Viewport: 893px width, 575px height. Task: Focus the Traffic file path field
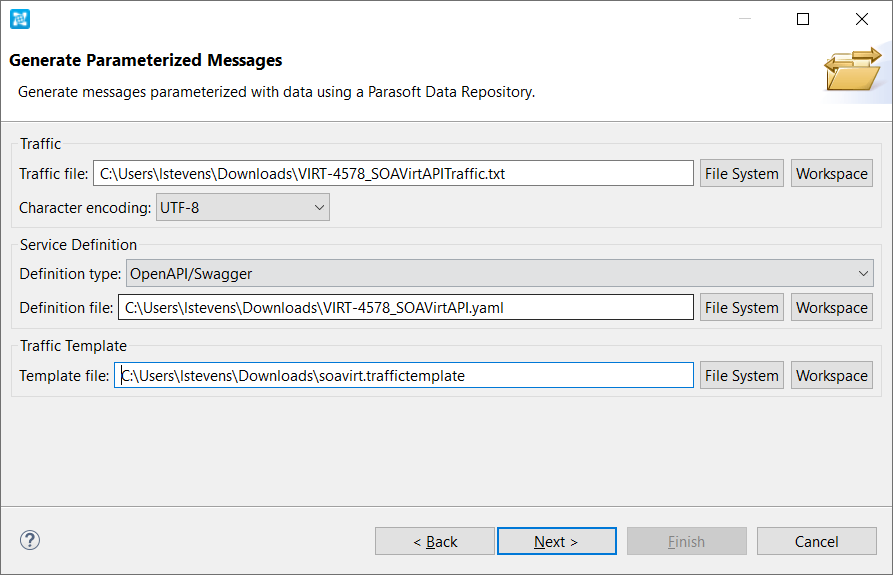[394, 174]
